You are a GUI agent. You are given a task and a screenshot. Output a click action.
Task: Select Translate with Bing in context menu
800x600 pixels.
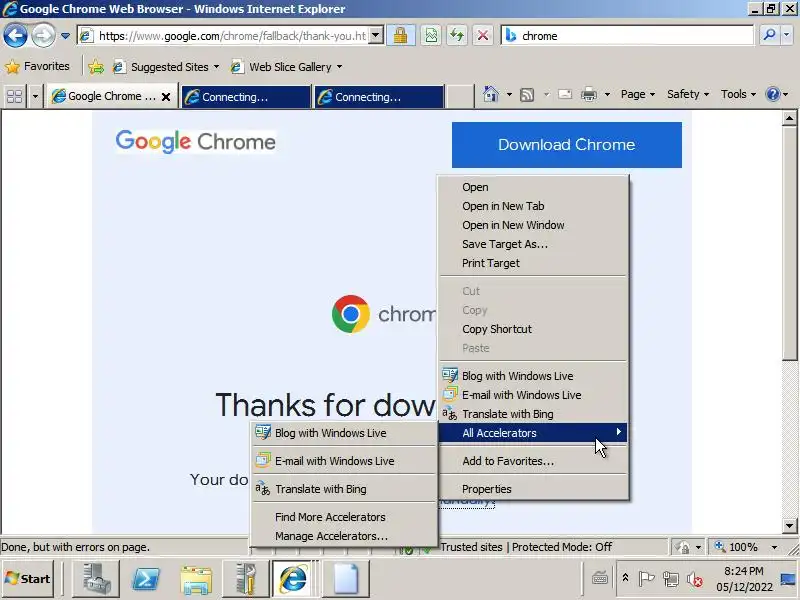[x=534, y=414]
